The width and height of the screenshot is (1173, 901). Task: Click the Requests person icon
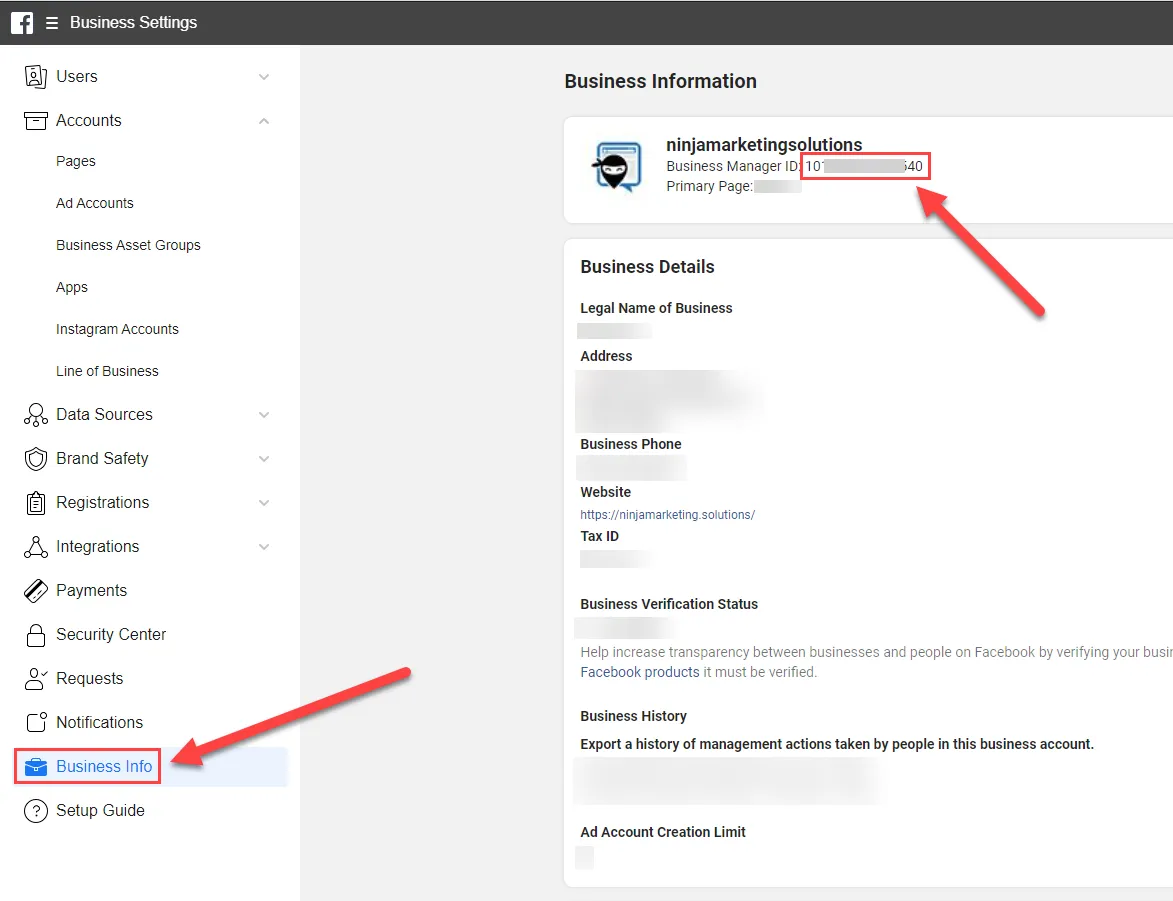(35, 679)
